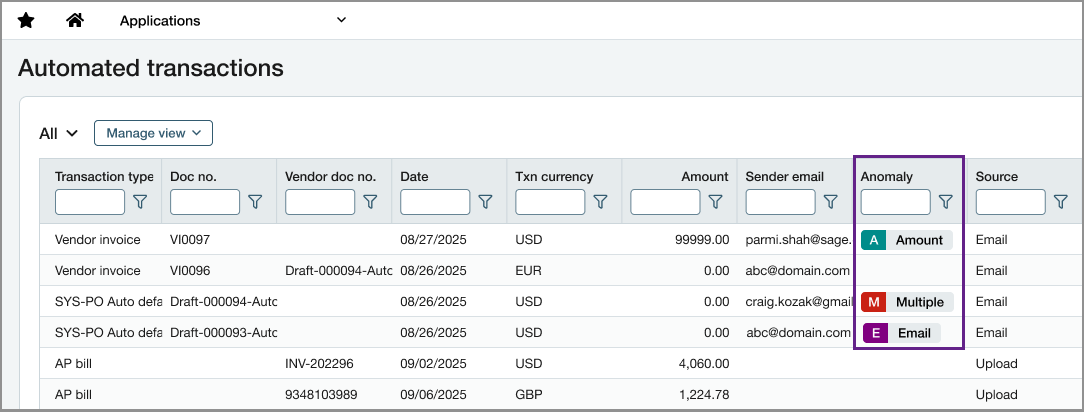Open favorites with the star icon
This screenshot has width=1084, height=412.
click(26, 21)
